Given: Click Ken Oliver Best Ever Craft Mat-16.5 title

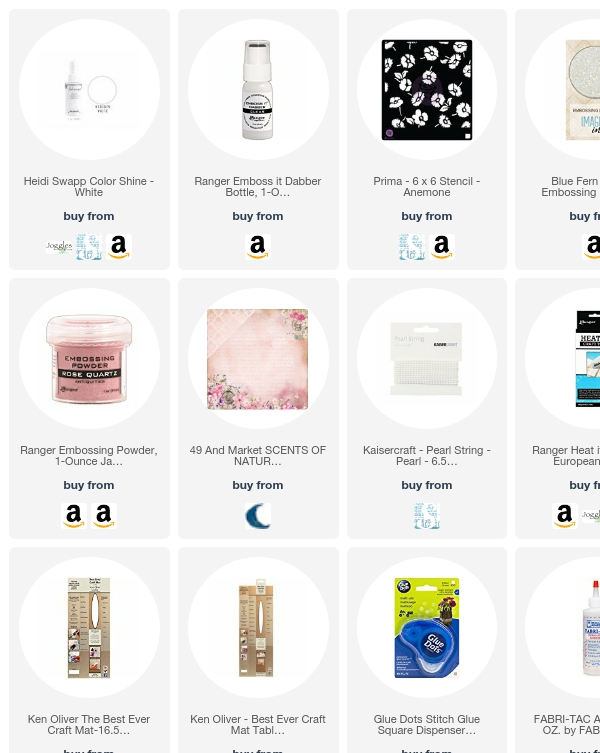Looking at the screenshot, I should point(89,725).
